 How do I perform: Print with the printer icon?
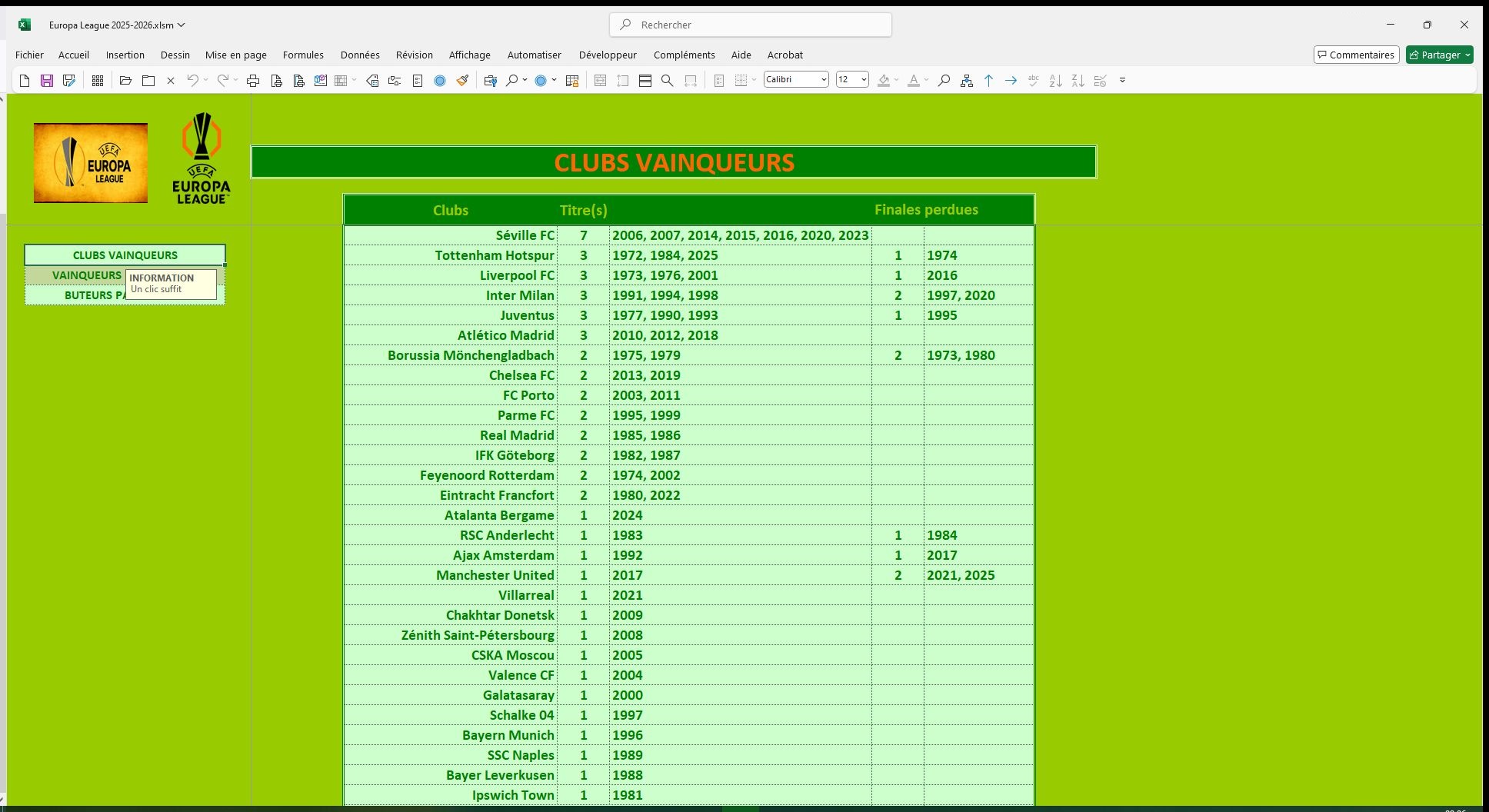tap(253, 81)
